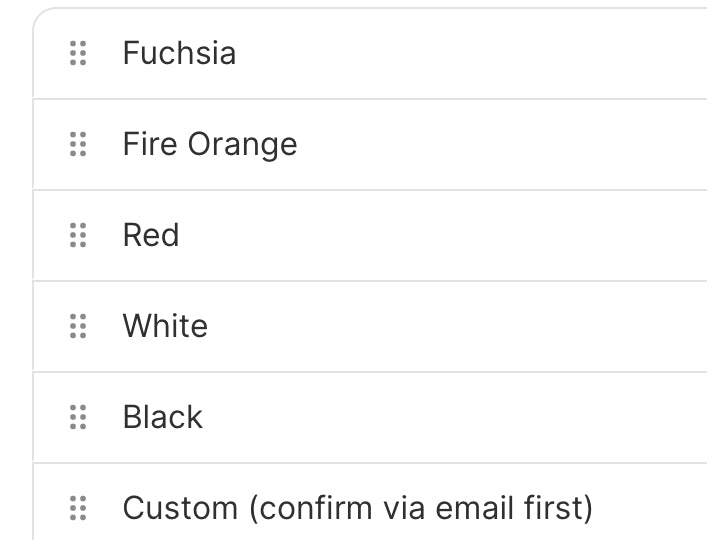Click blank row area right of White

click(x=450, y=326)
